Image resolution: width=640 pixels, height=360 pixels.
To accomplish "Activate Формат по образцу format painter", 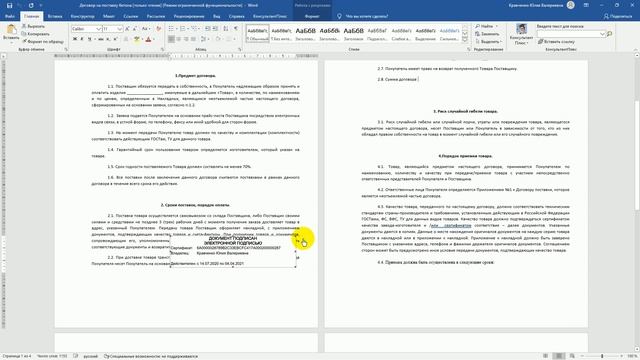I will 43,42.
